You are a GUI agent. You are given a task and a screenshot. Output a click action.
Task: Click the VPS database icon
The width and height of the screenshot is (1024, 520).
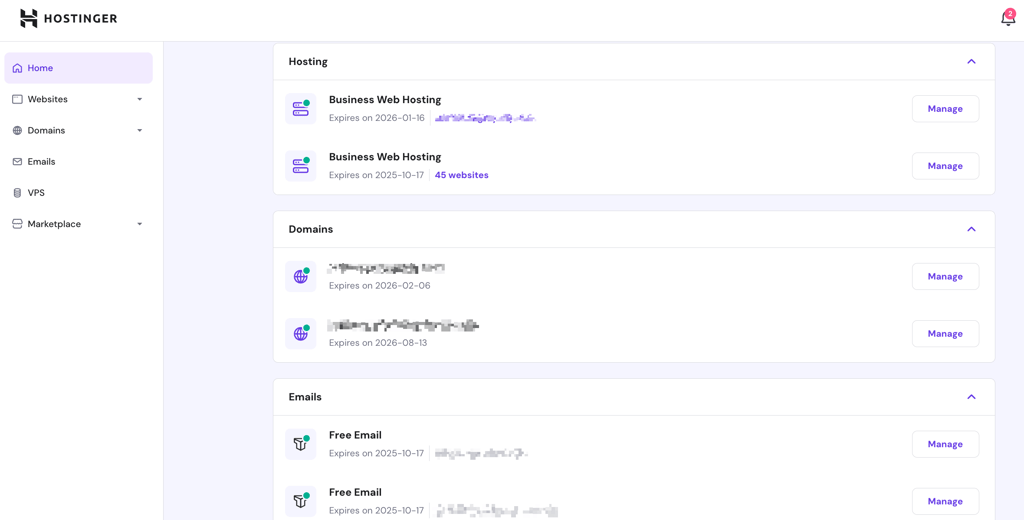(18, 193)
